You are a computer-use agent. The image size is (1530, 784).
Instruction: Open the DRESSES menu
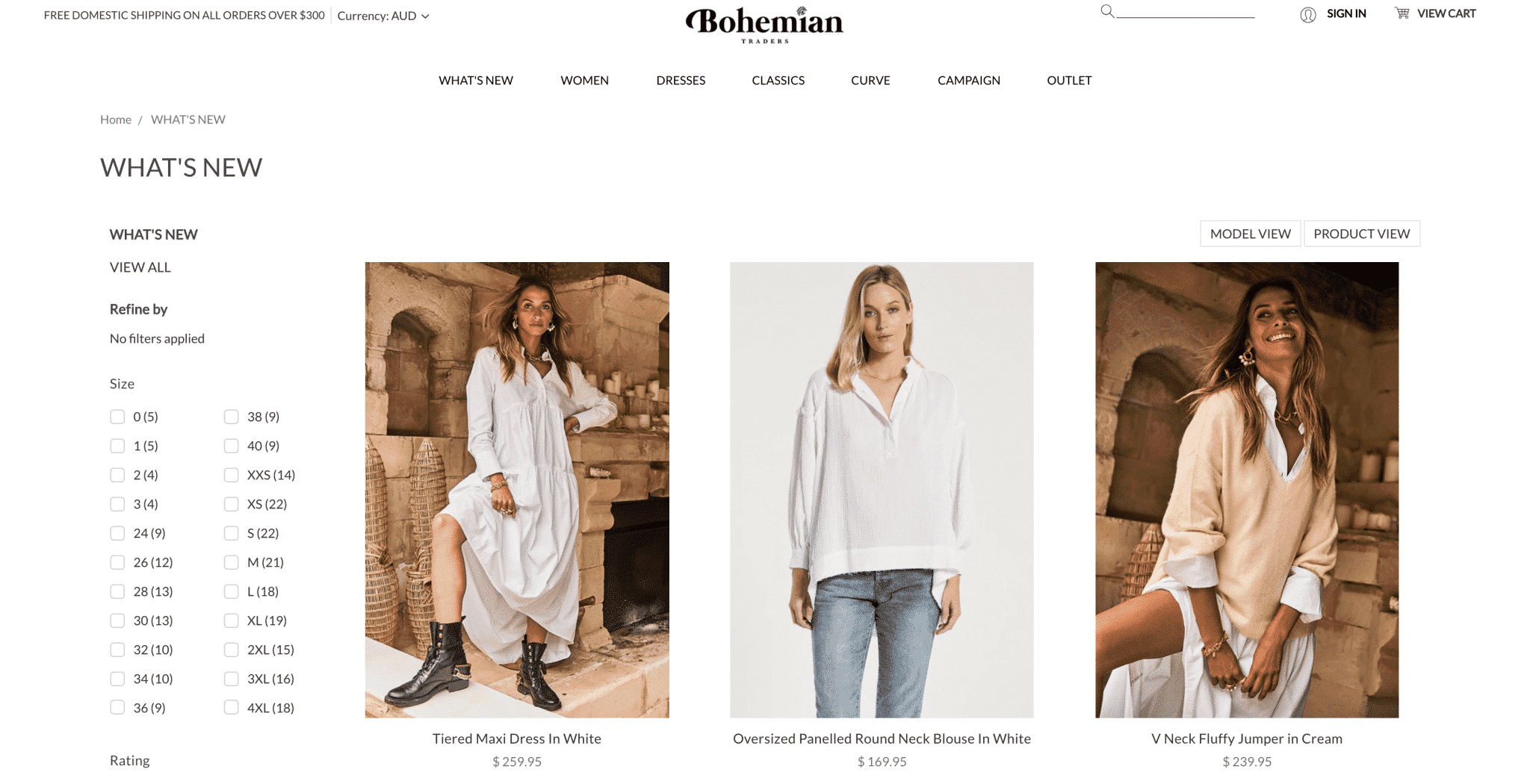point(681,80)
